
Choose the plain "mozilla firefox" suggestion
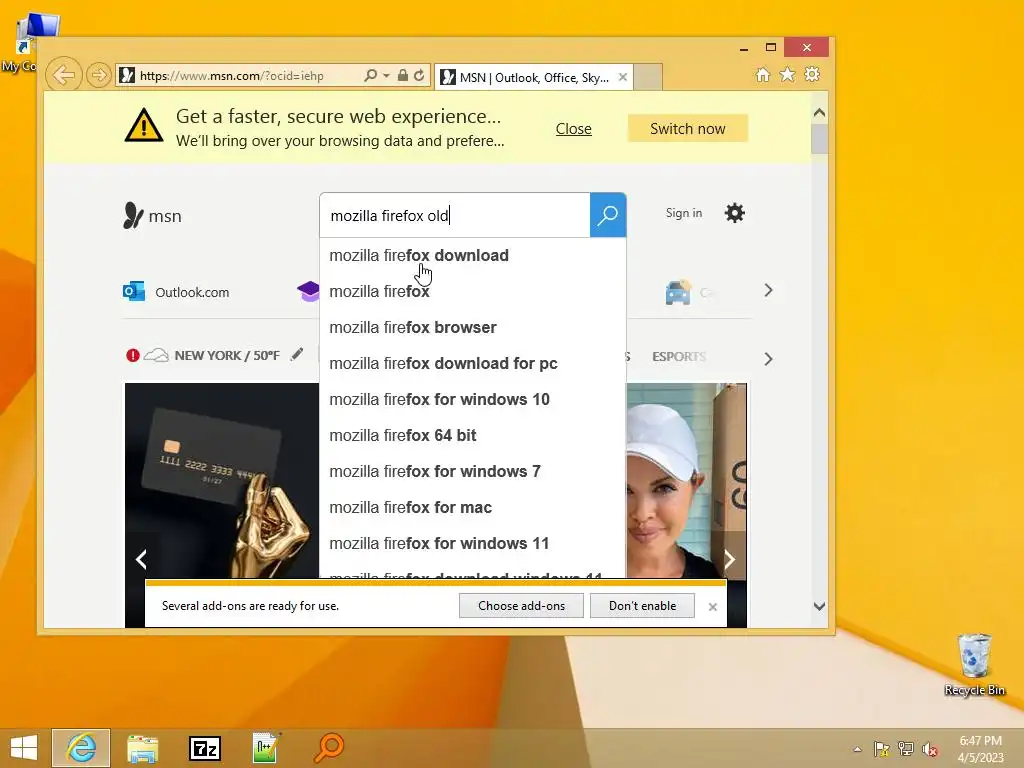[x=472, y=291]
